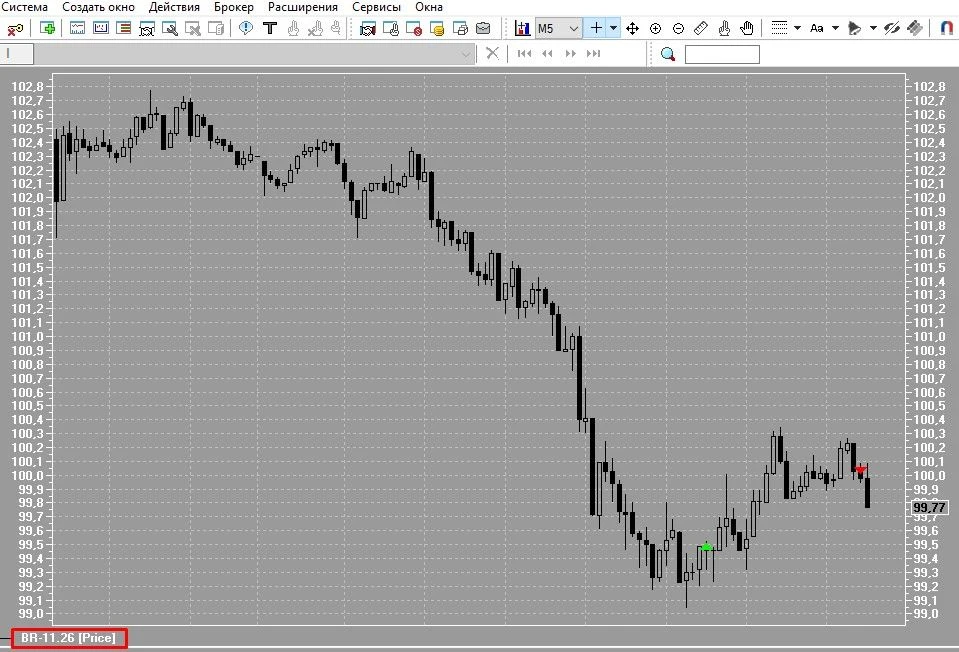Open the Действия menu
Viewport: 959px width, 652px height.
(x=174, y=7)
